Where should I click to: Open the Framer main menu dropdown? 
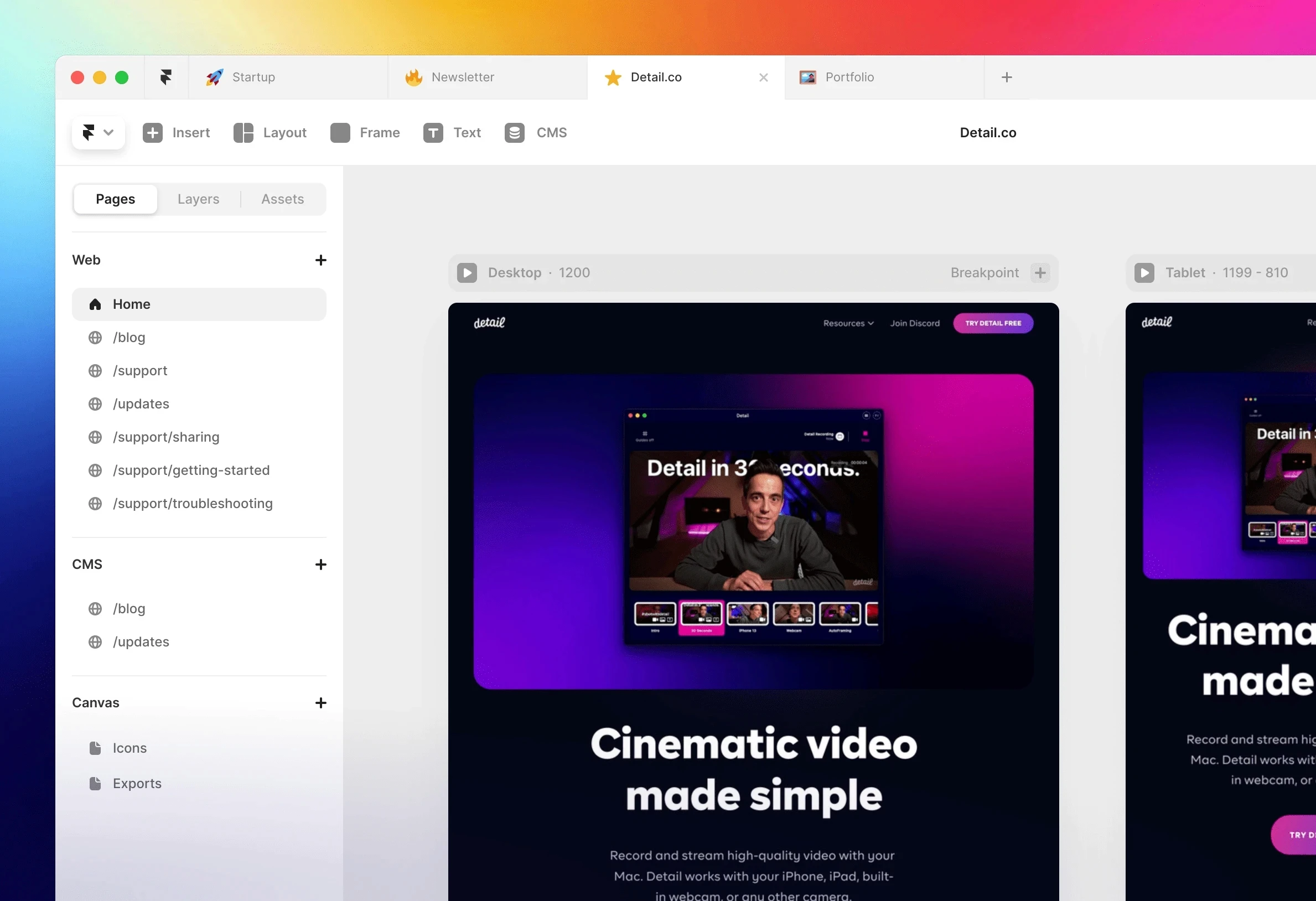tap(98, 132)
